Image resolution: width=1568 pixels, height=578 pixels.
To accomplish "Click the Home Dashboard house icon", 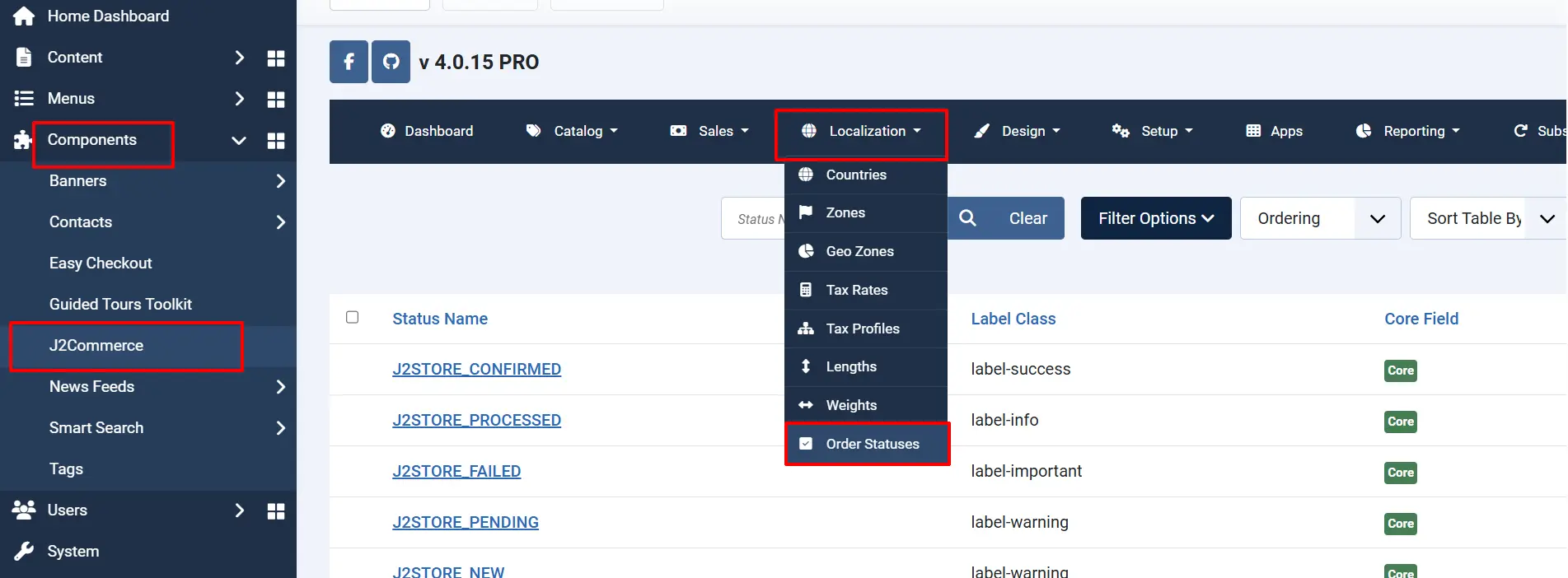I will point(24,16).
